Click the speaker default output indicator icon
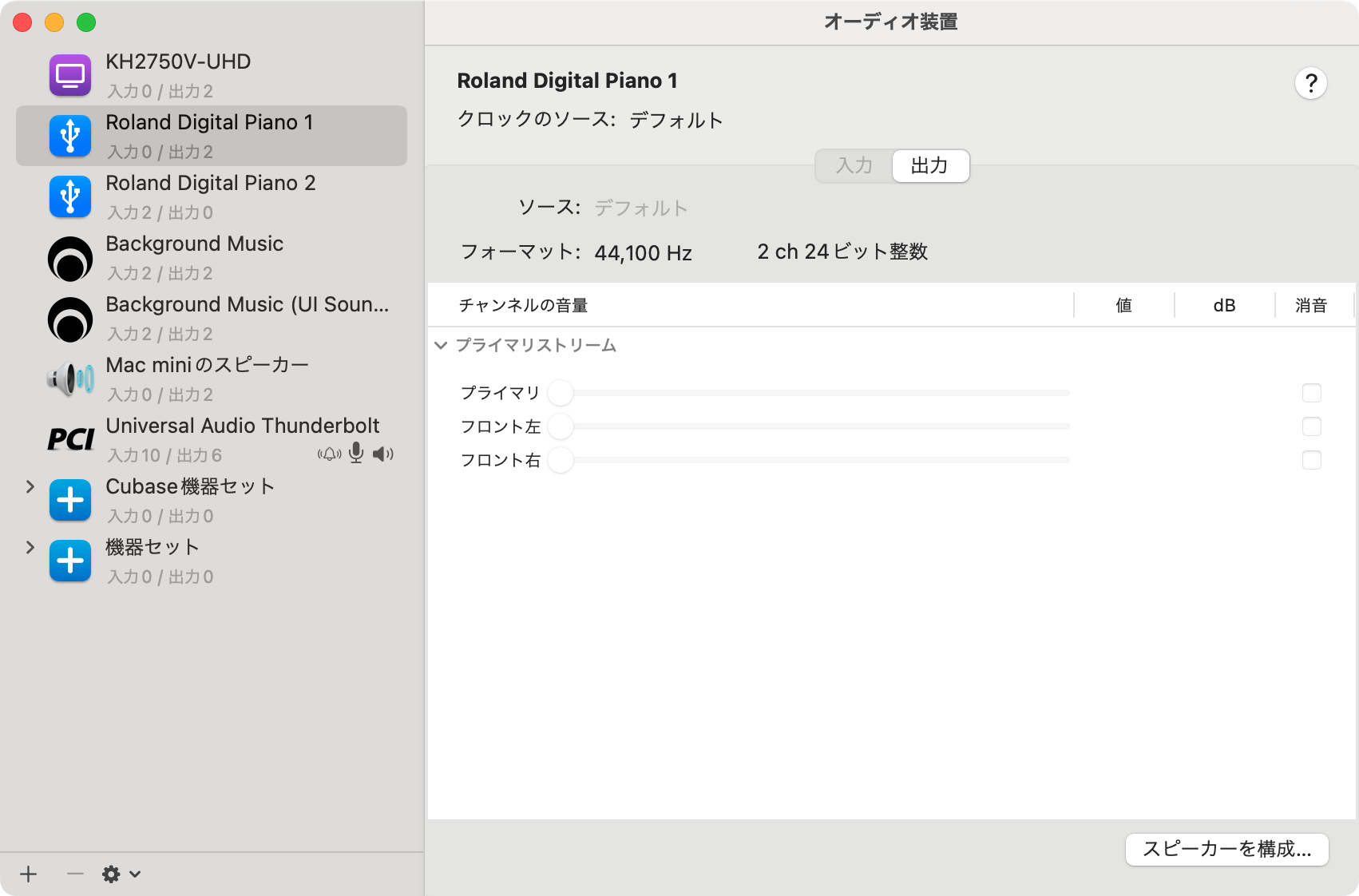 click(383, 454)
